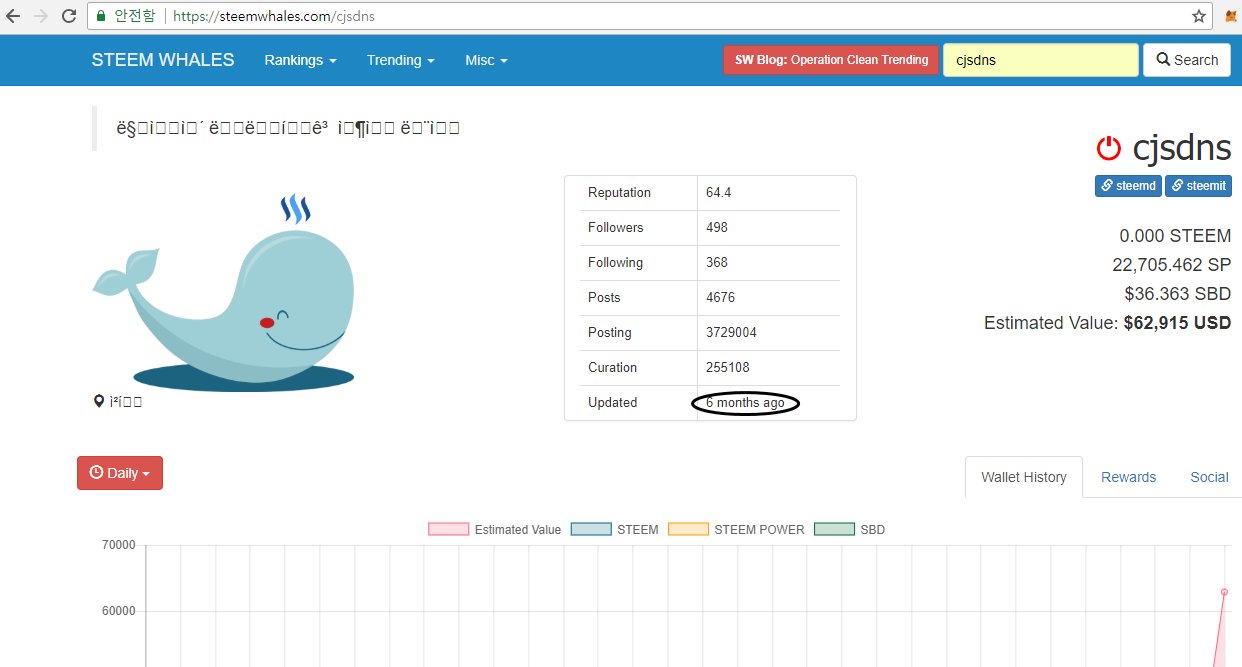Viewport: 1242px width, 667px height.
Task: Click the Curation row label
Action: pos(612,368)
